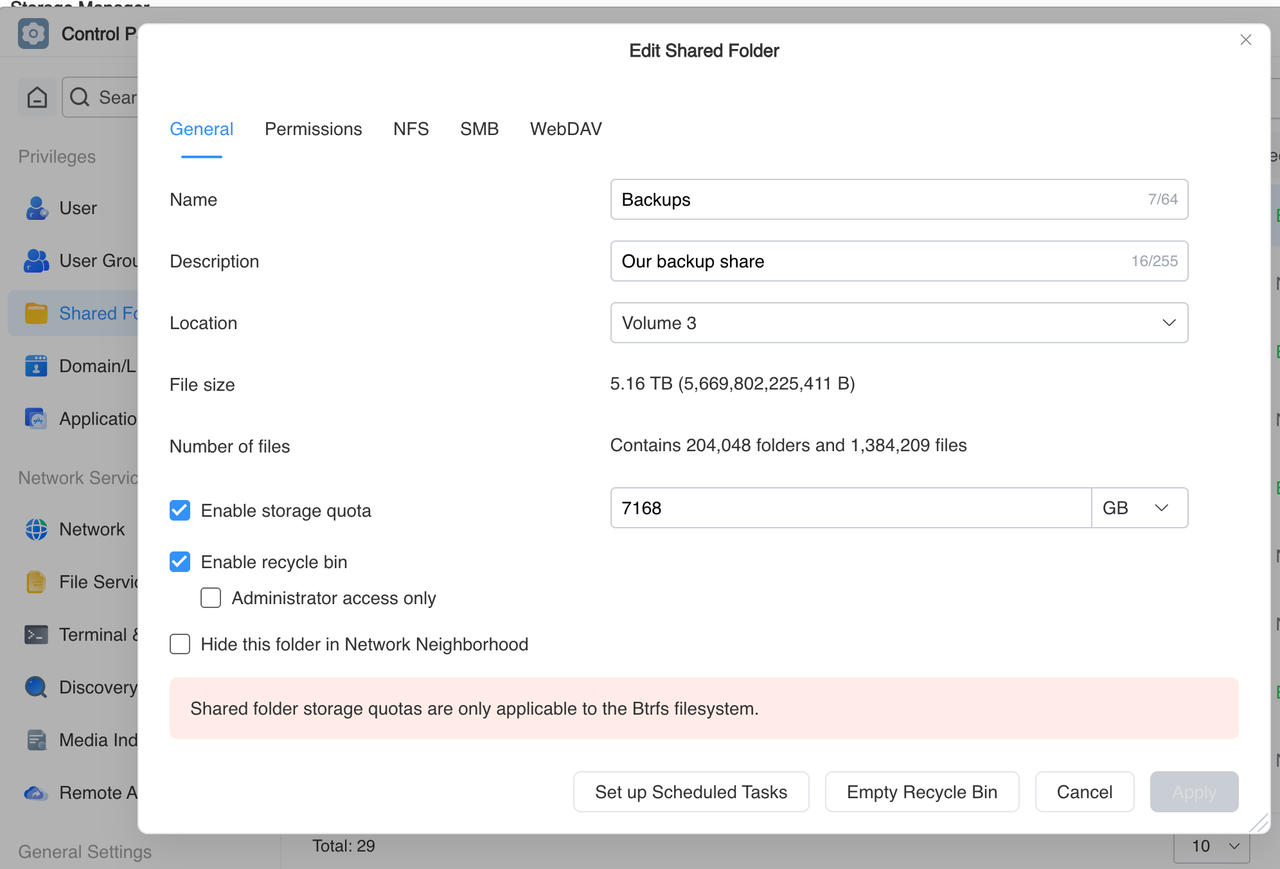
Task: Click the Control Panel gear icon
Action: [x=33, y=34]
